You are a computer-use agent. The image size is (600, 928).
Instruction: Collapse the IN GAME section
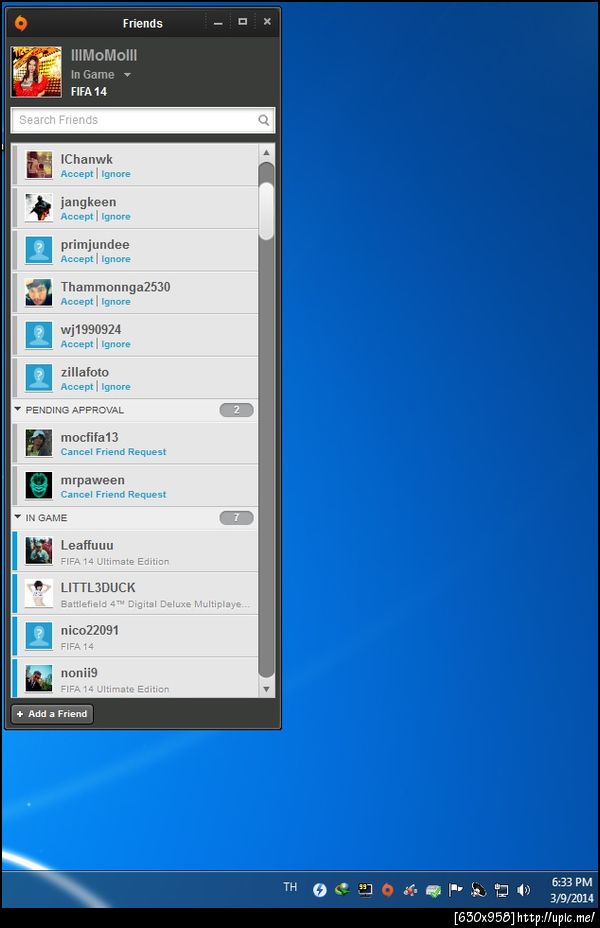(x=17, y=517)
